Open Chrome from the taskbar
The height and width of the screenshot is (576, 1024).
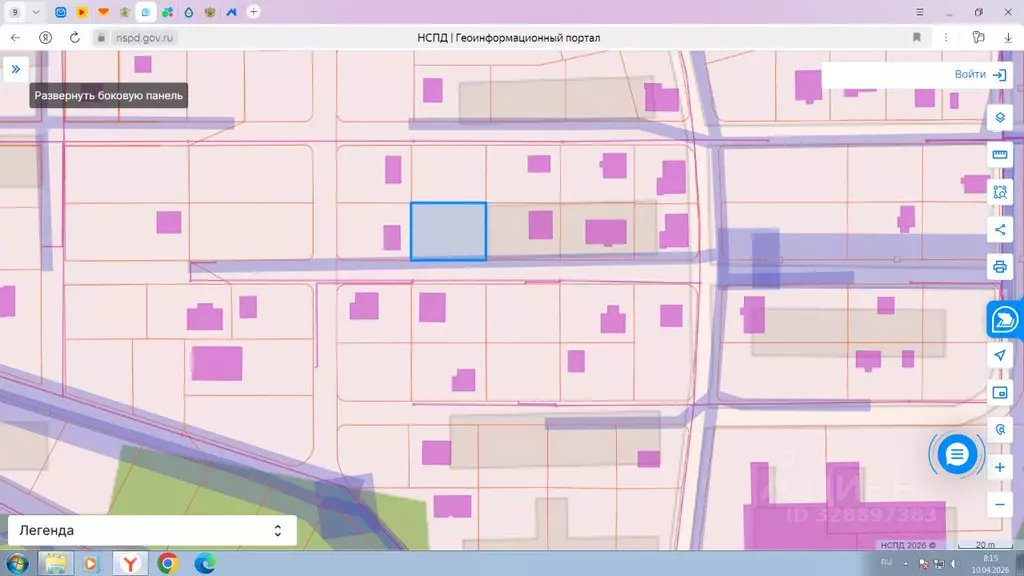pos(168,563)
